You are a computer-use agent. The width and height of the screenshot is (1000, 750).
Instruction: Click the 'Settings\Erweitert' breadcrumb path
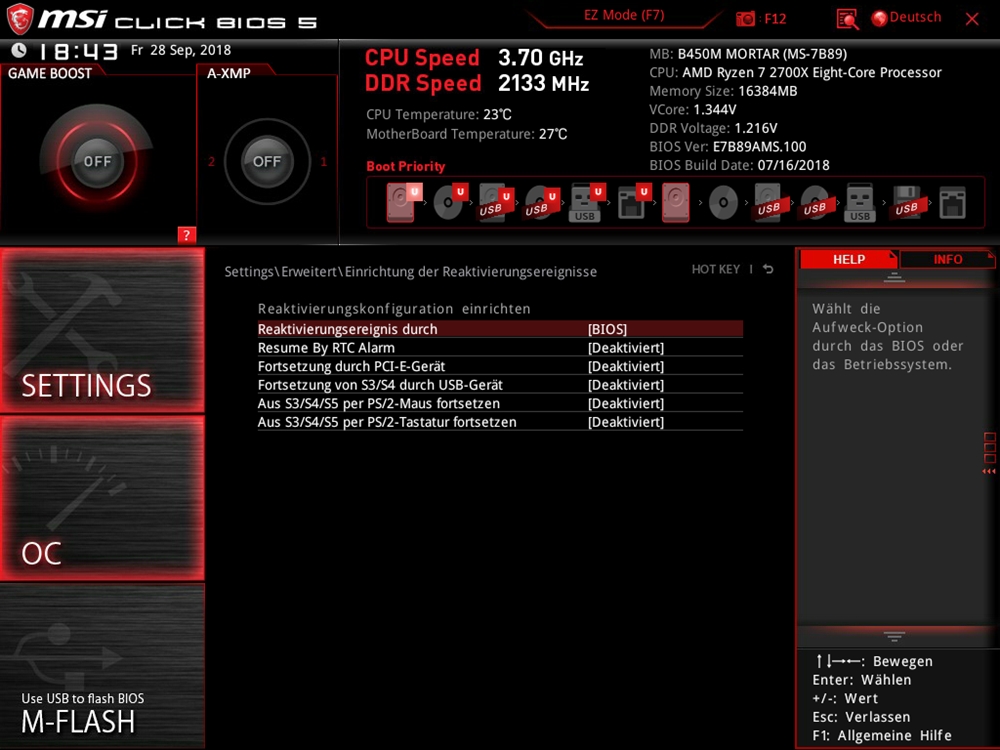pos(283,272)
